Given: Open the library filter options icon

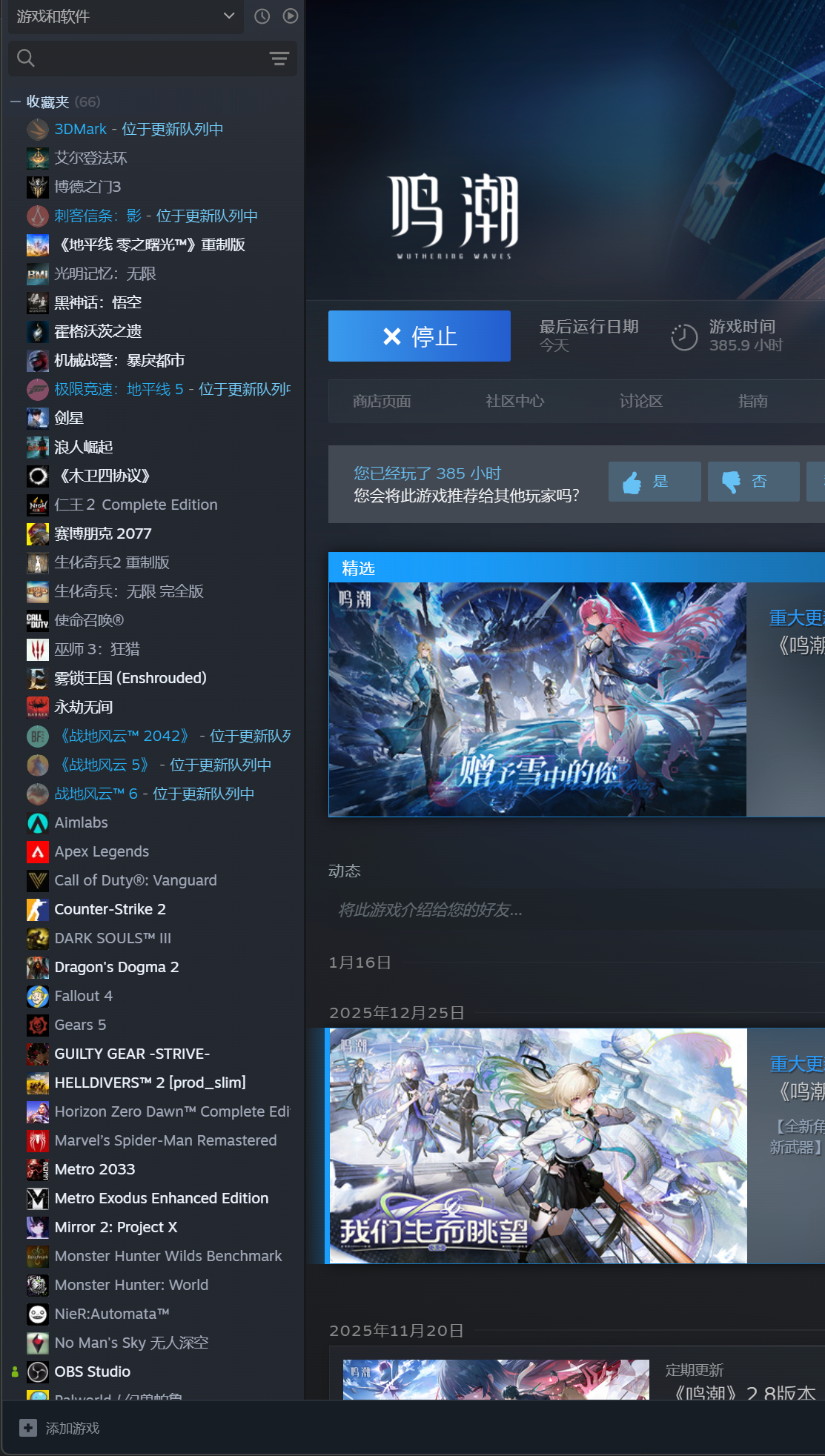Looking at the screenshot, I should coord(279,59).
